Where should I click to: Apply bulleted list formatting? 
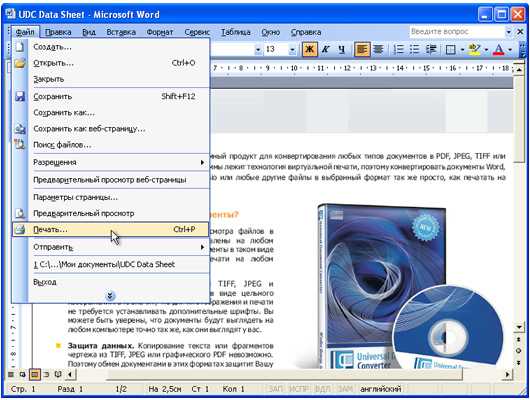tap(414, 50)
